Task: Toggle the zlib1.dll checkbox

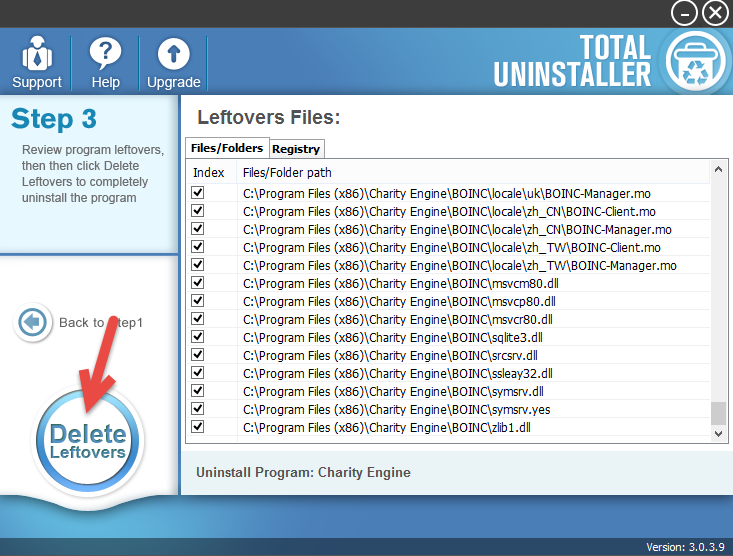Action: pos(198,427)
